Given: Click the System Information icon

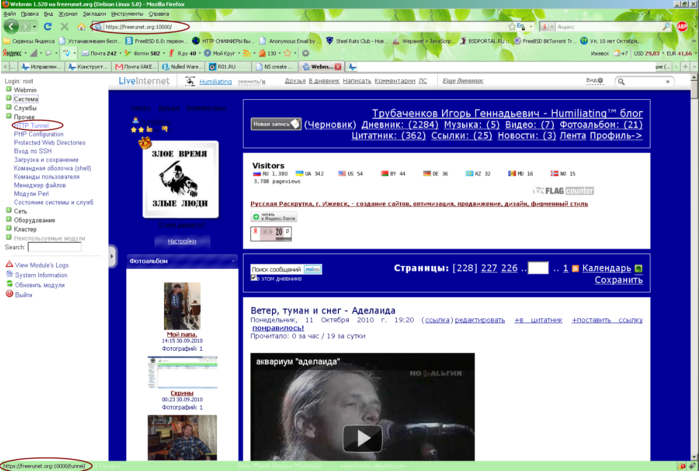Looking at the screenshot, I should coord(9,274).
